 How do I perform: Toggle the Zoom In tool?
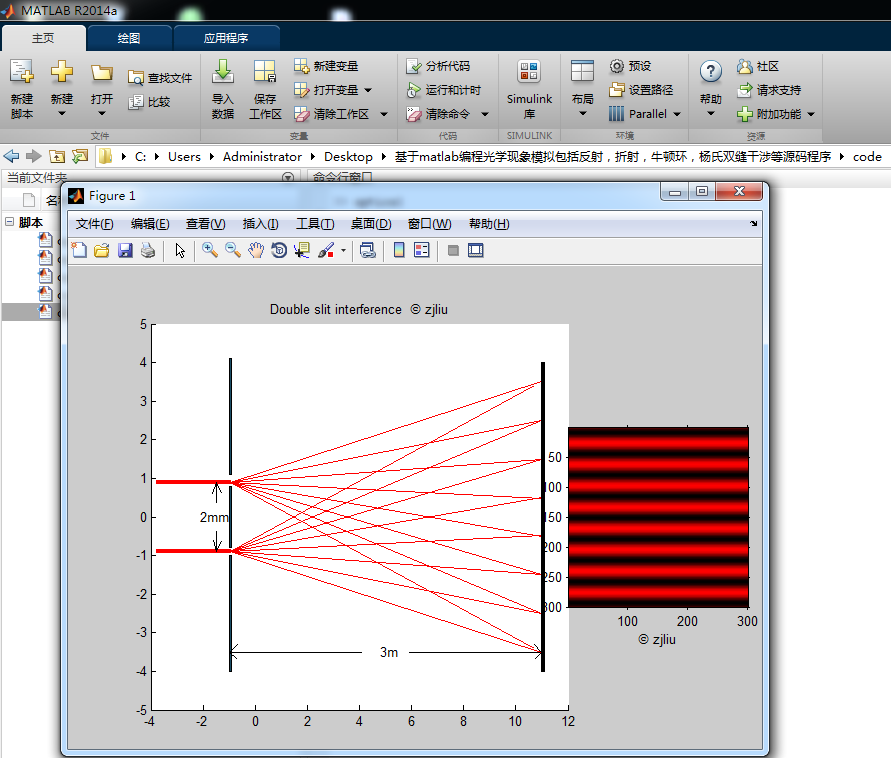point(210,250)
